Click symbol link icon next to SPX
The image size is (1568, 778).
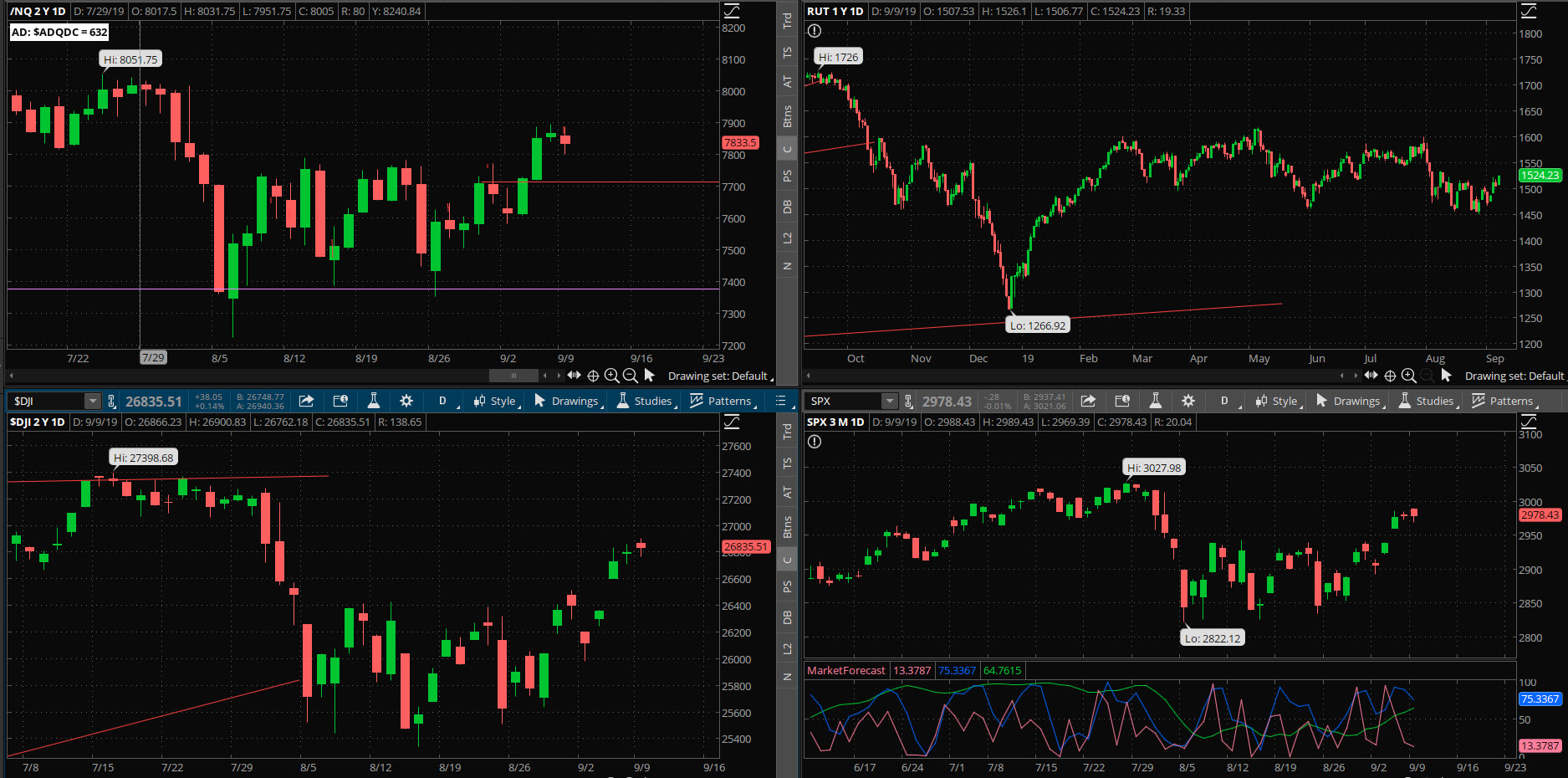[908, 402]
